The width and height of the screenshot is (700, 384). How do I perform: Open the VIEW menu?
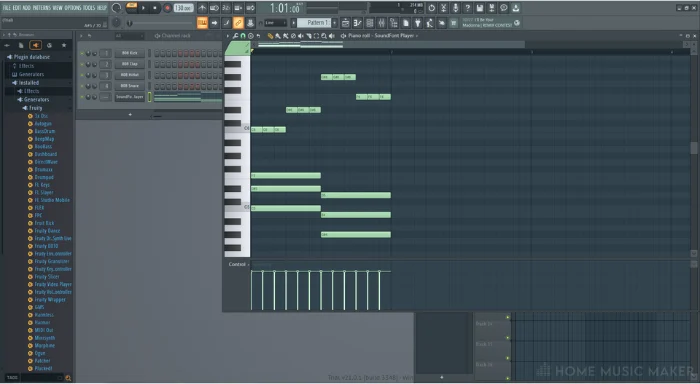pyautogui.click(x=57, y=8)
